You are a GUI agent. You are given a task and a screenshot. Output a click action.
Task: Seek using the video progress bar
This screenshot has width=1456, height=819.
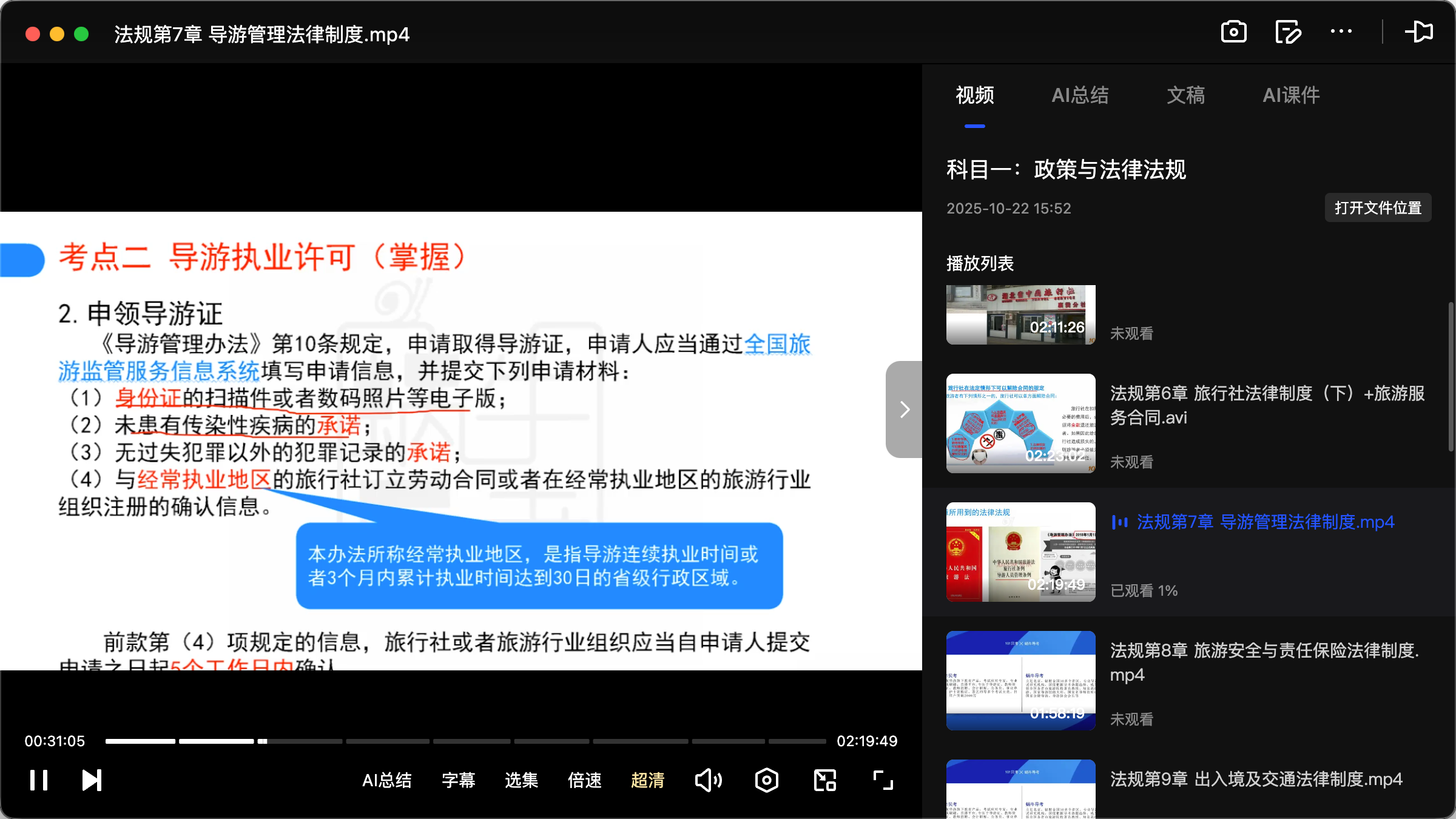(464, 741)
